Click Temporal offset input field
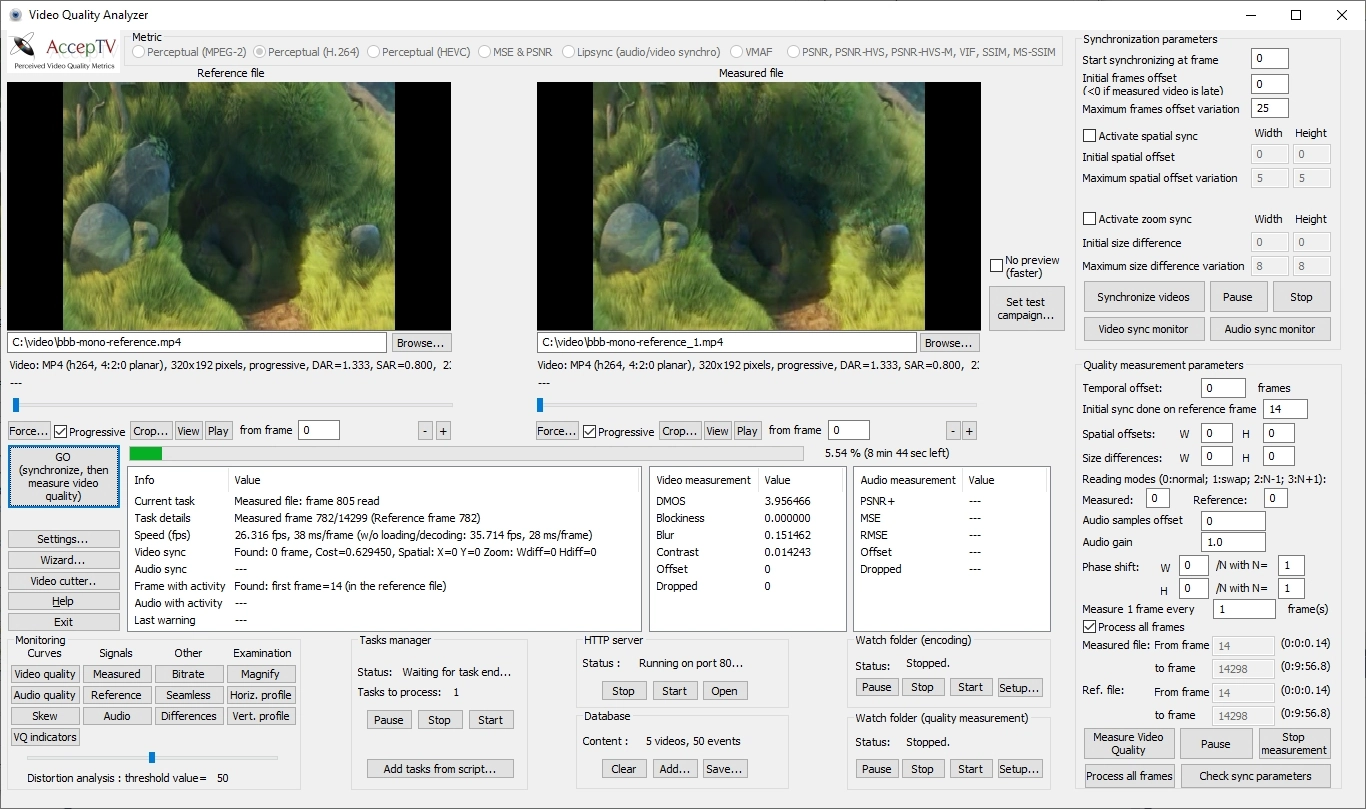Image resolution: width=1366 pixels, height=809 pixels. click(1224, 388)
